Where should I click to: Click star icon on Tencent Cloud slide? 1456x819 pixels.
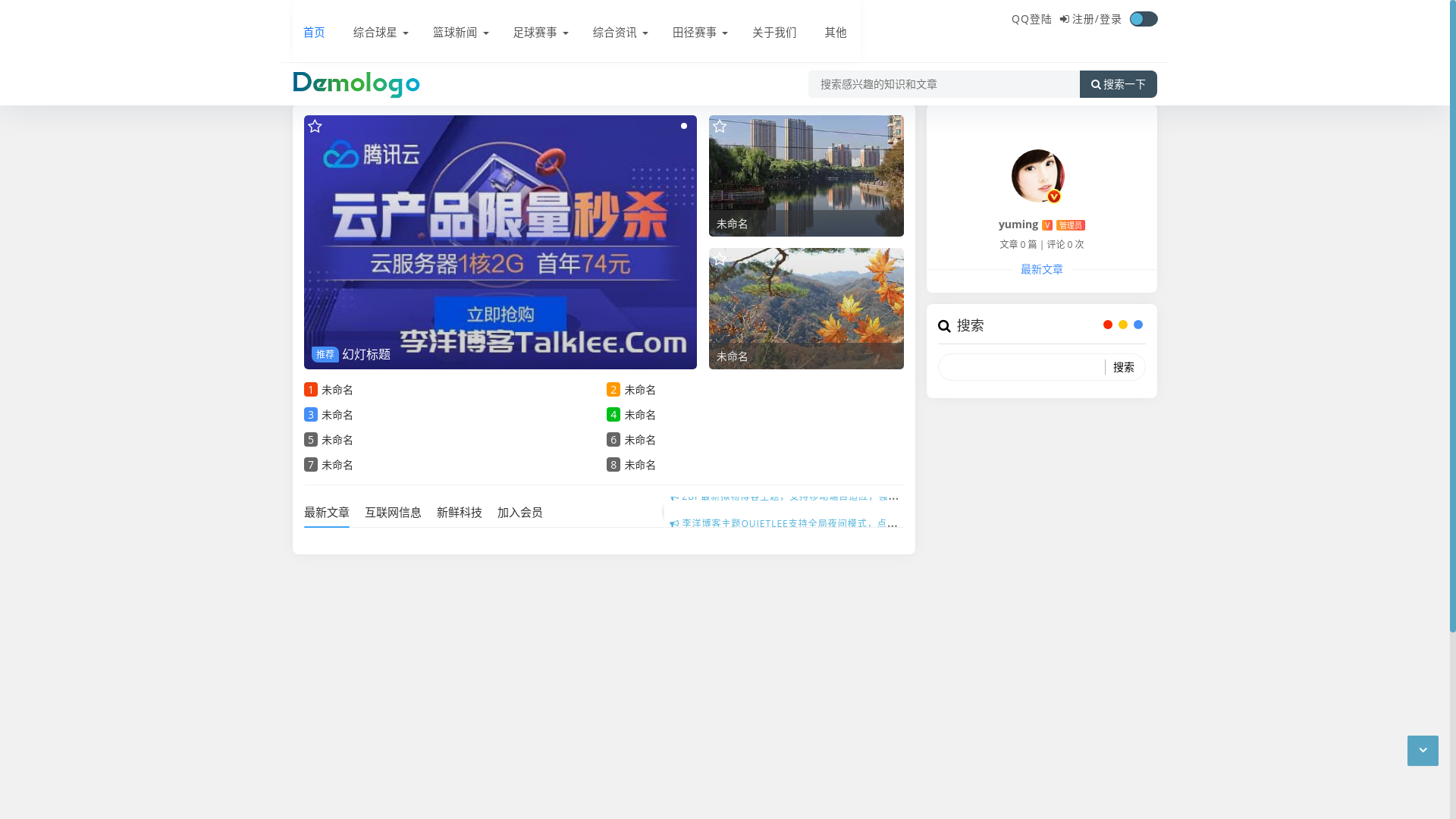click(315, 127)
